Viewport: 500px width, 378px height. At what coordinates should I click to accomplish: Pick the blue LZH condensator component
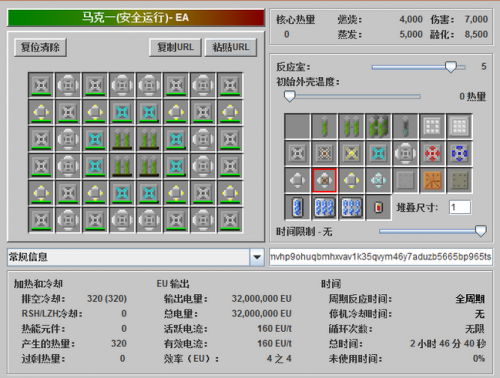459,154
